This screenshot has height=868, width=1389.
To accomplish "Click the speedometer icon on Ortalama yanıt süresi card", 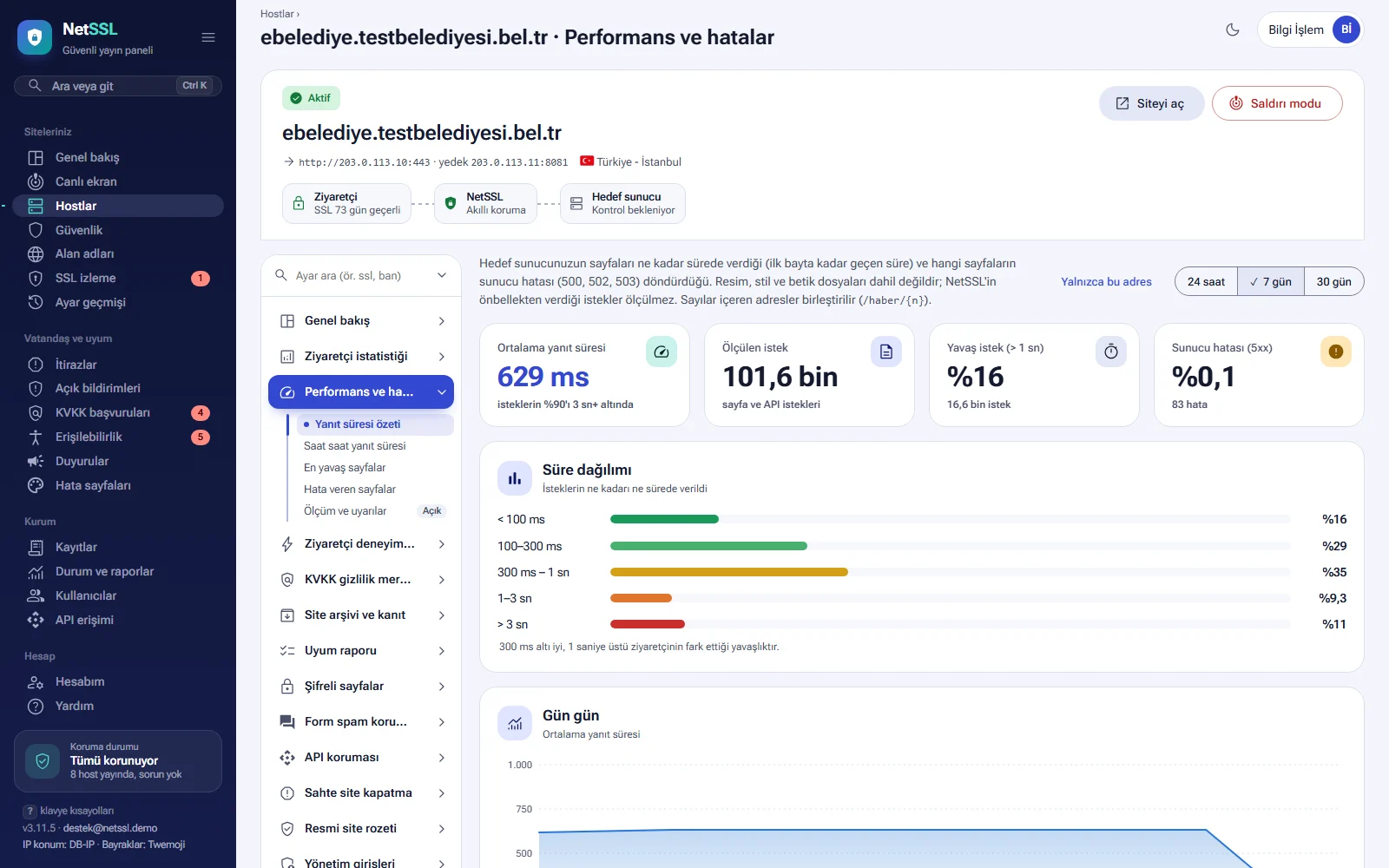I will click(x=662, y=352).
